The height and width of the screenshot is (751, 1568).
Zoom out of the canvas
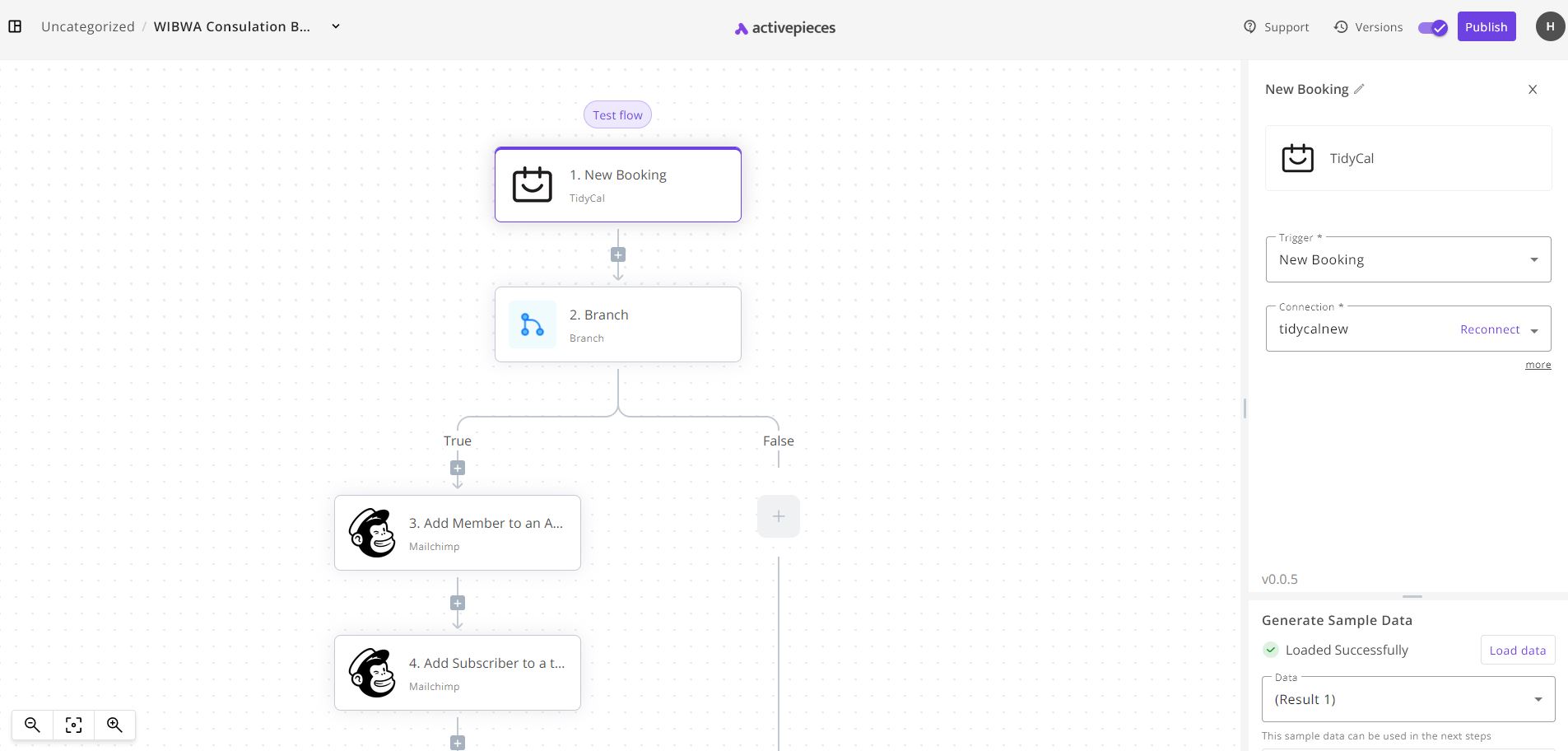click(x=32, y=725)
